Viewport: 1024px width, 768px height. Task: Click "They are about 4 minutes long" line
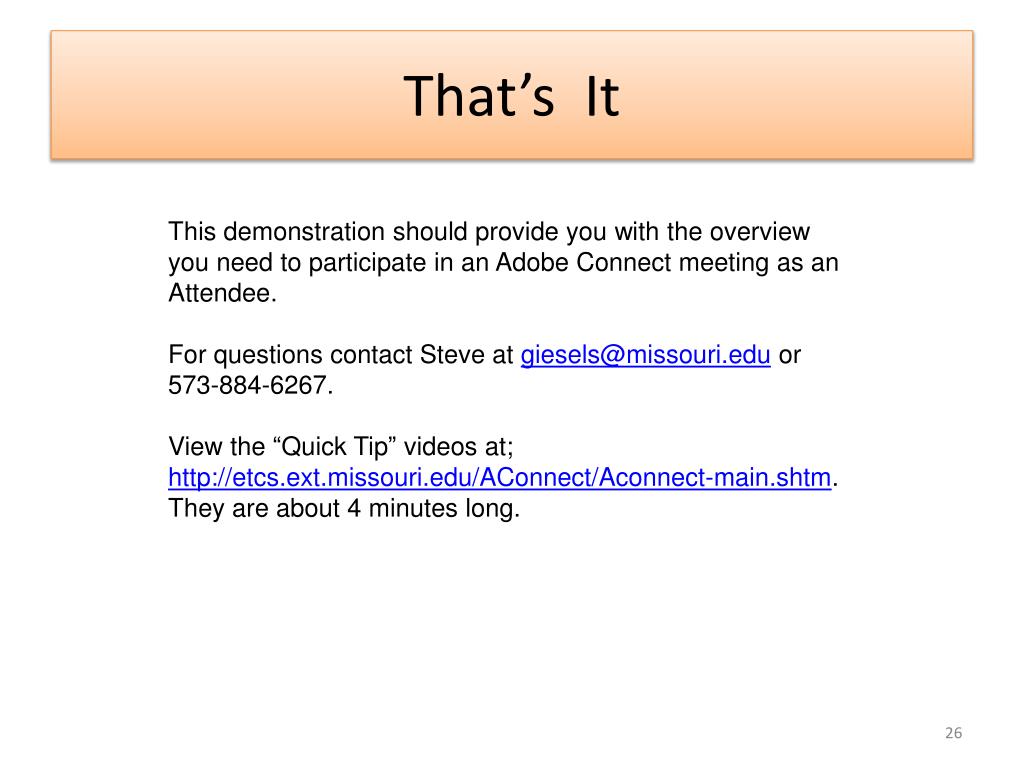coord(344,508)
